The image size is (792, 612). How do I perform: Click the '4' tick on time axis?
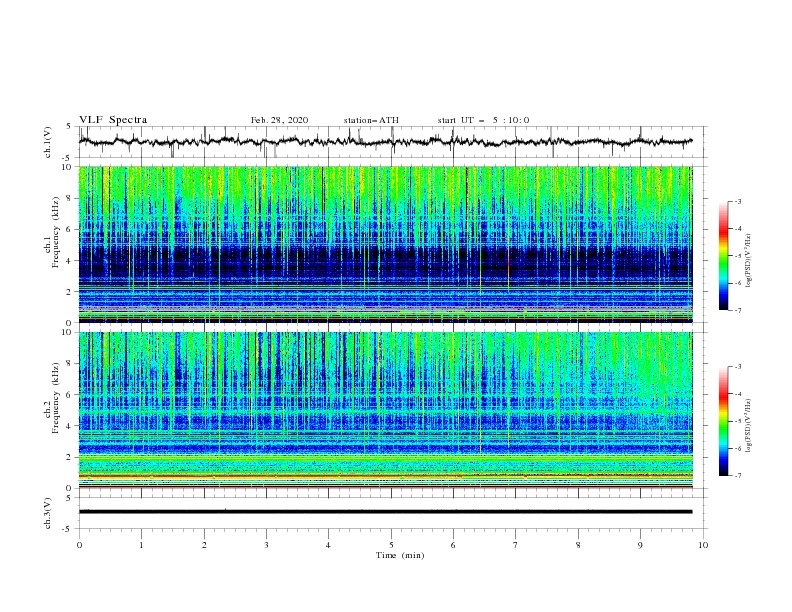coord(328,545)
